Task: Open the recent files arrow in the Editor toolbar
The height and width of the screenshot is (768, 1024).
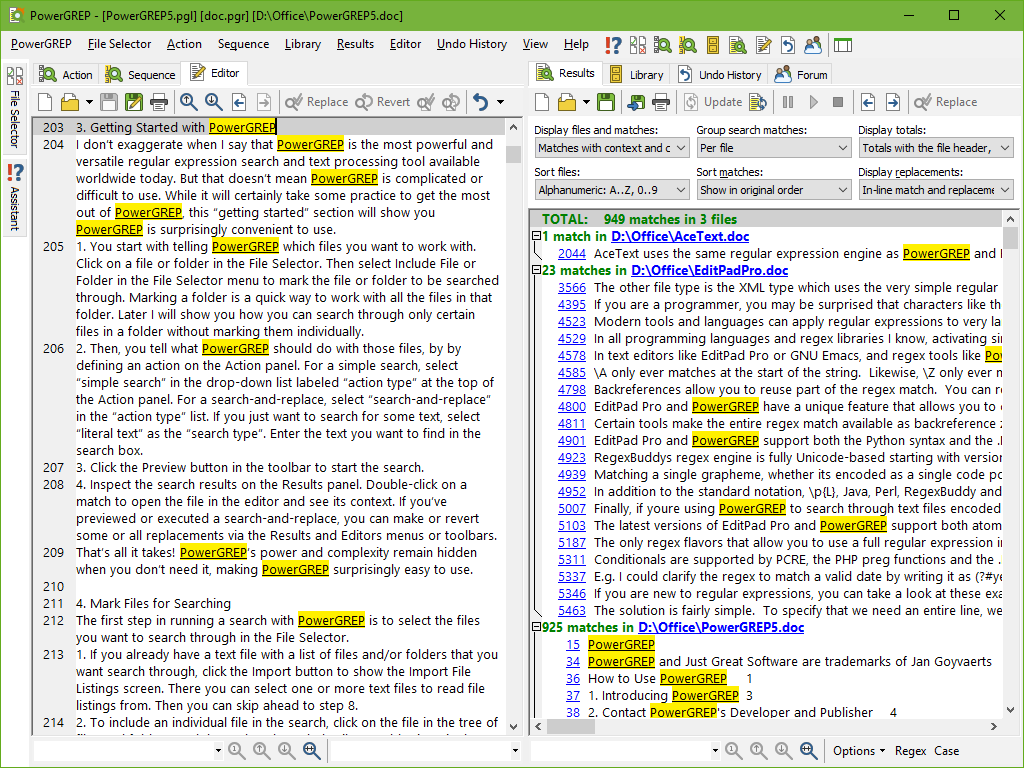Action: 89,102
